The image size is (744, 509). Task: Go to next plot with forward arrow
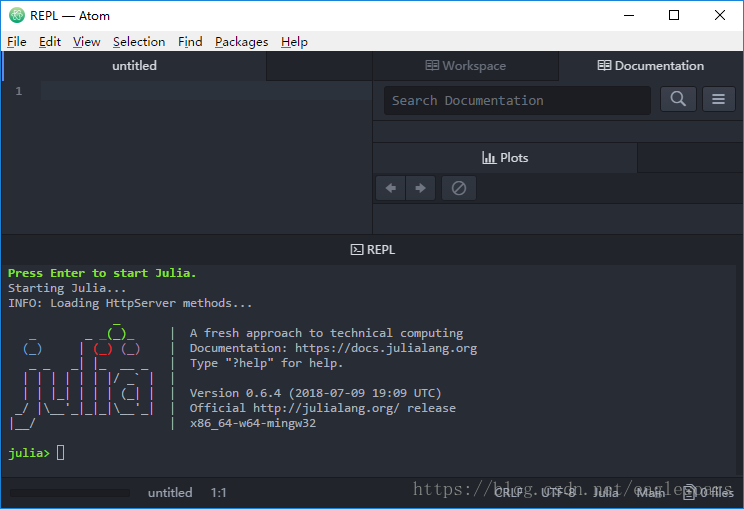point(420,188)
